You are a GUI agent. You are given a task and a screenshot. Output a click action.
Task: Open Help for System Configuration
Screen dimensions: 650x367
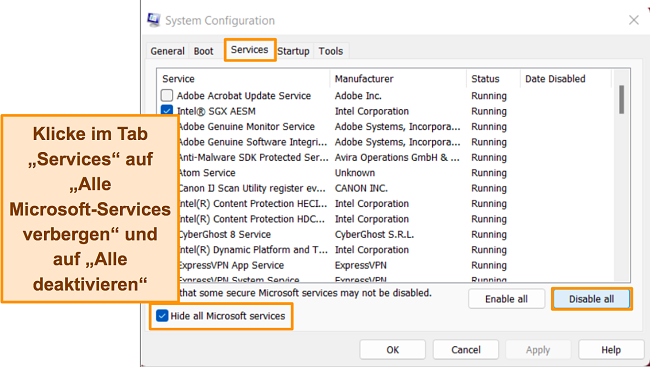[x=611, y=350]
